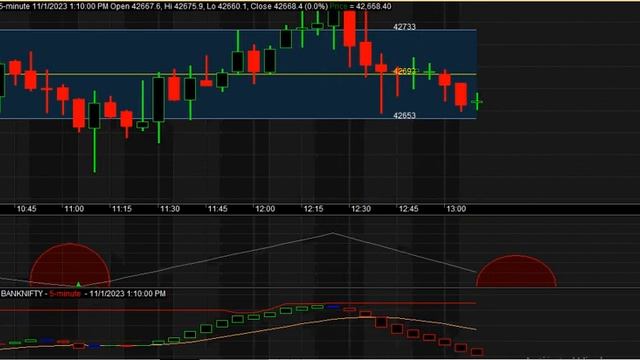Select the 11:15 time axis label
This screenshot has width=640, height=360.
[x=122, y=209]
